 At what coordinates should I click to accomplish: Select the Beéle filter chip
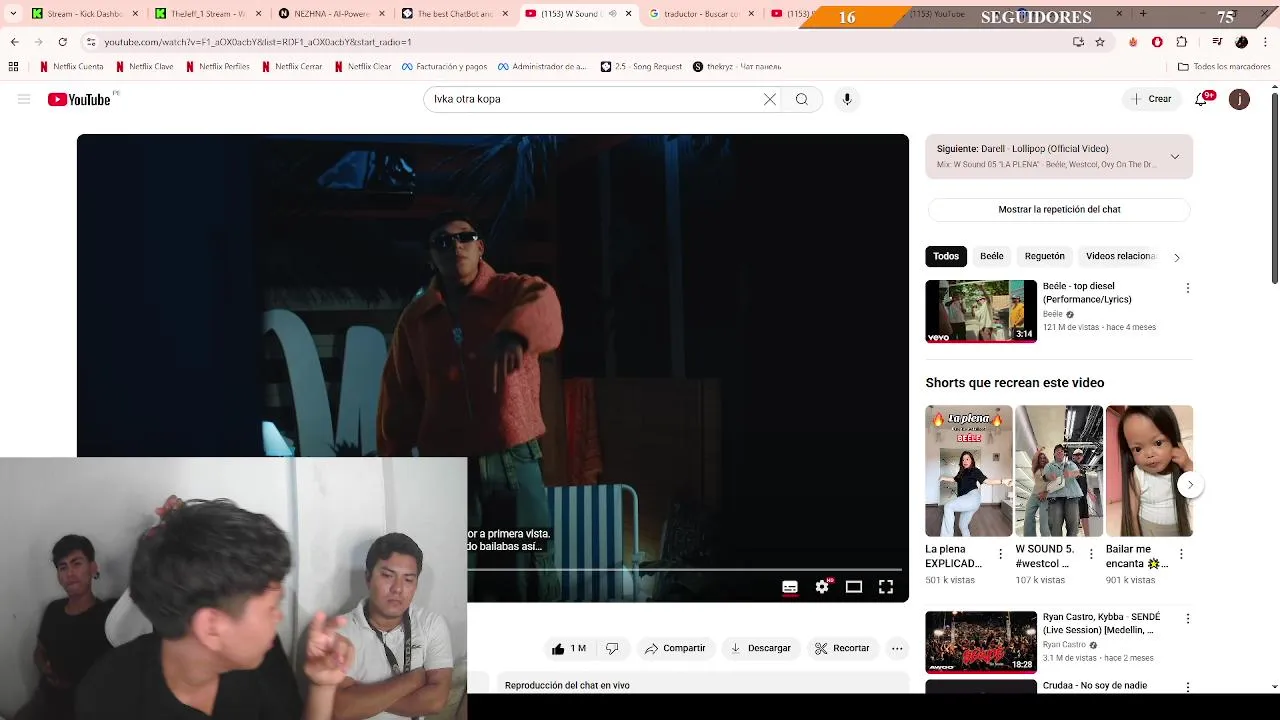tap(992, 256)
